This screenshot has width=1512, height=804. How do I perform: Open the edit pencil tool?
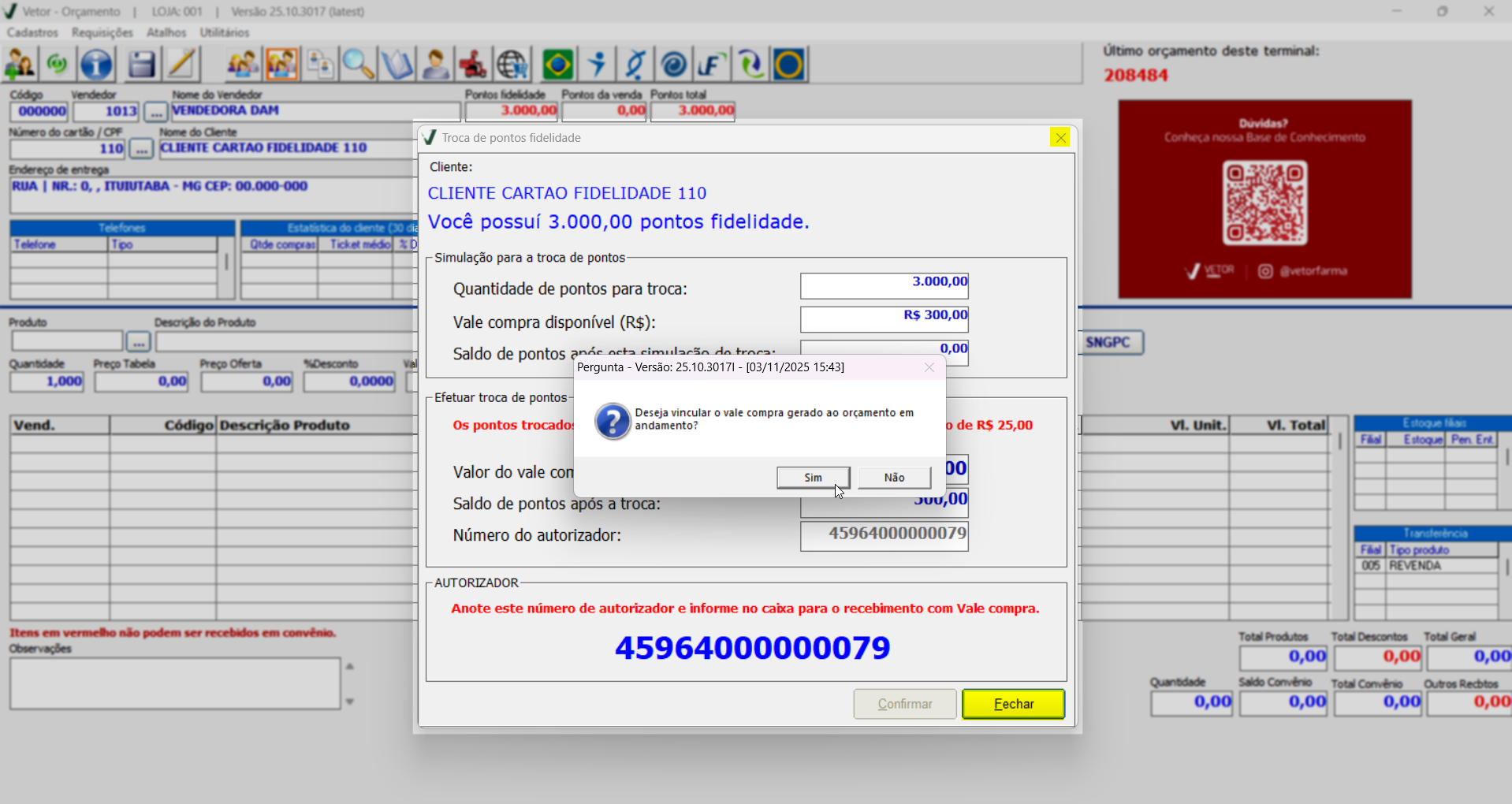pos(181,64)
